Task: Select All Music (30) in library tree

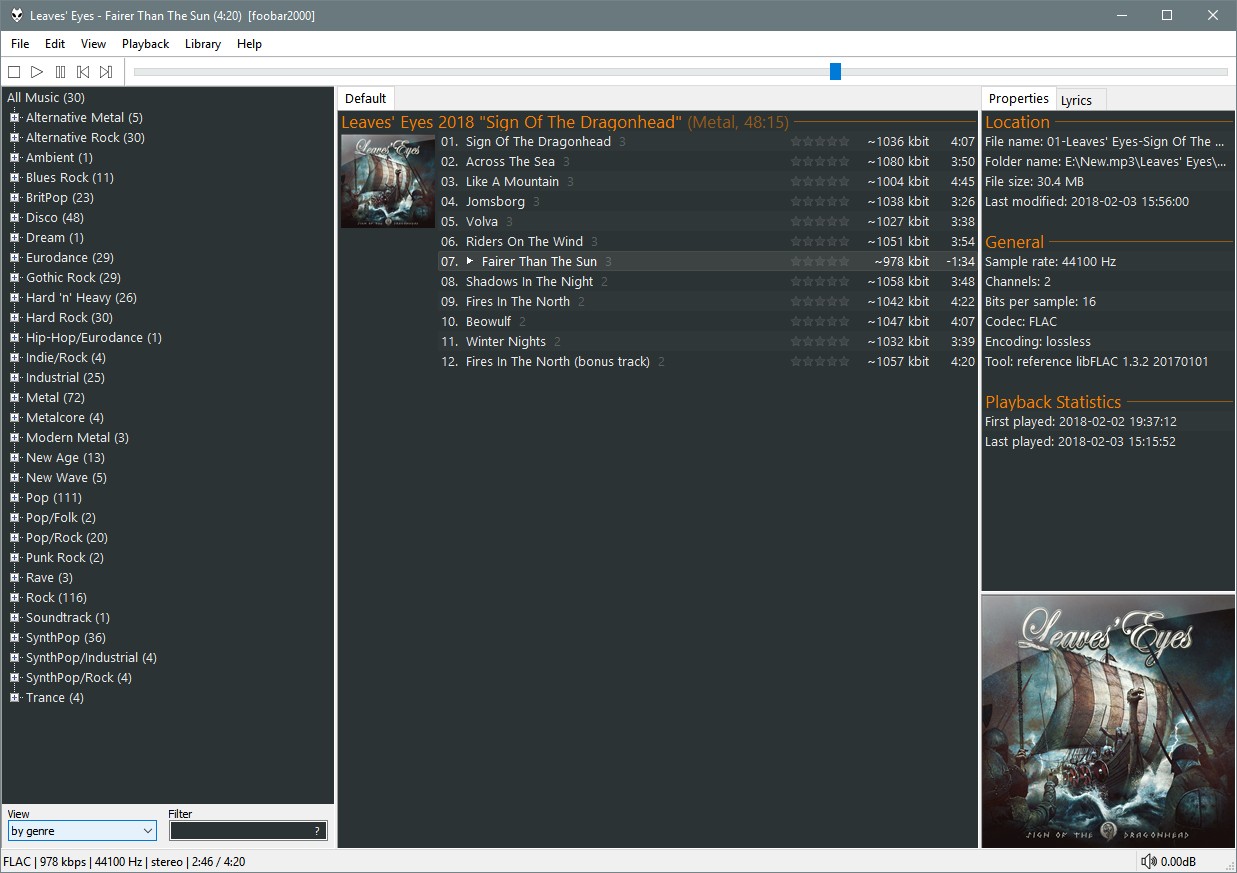Action: 46,98
